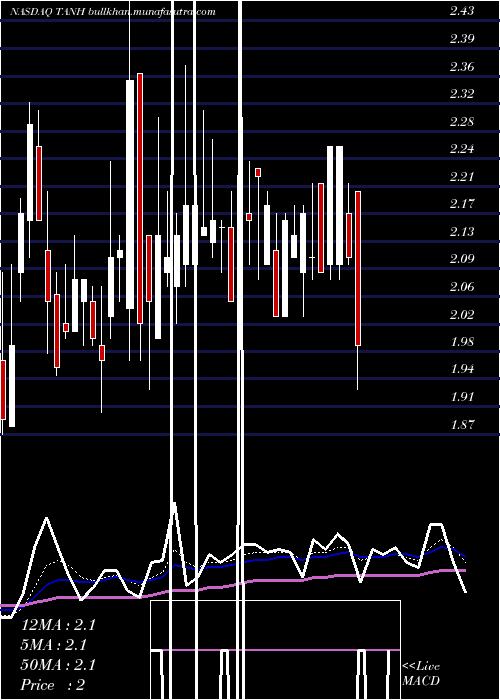The height and width of the screenshot is (700, 500).
Task: Click the 2.36 price axis label
Action: click(462, 67)
